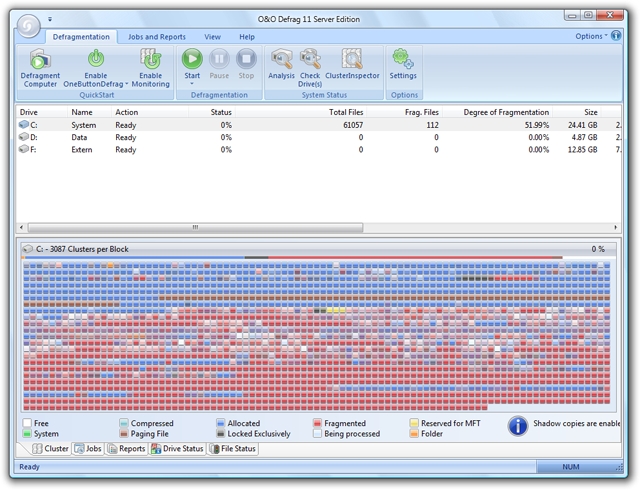This screenshot has height=490, width=640.
Task: Switch to the Drive Status bottom tab
Action: 177,449
